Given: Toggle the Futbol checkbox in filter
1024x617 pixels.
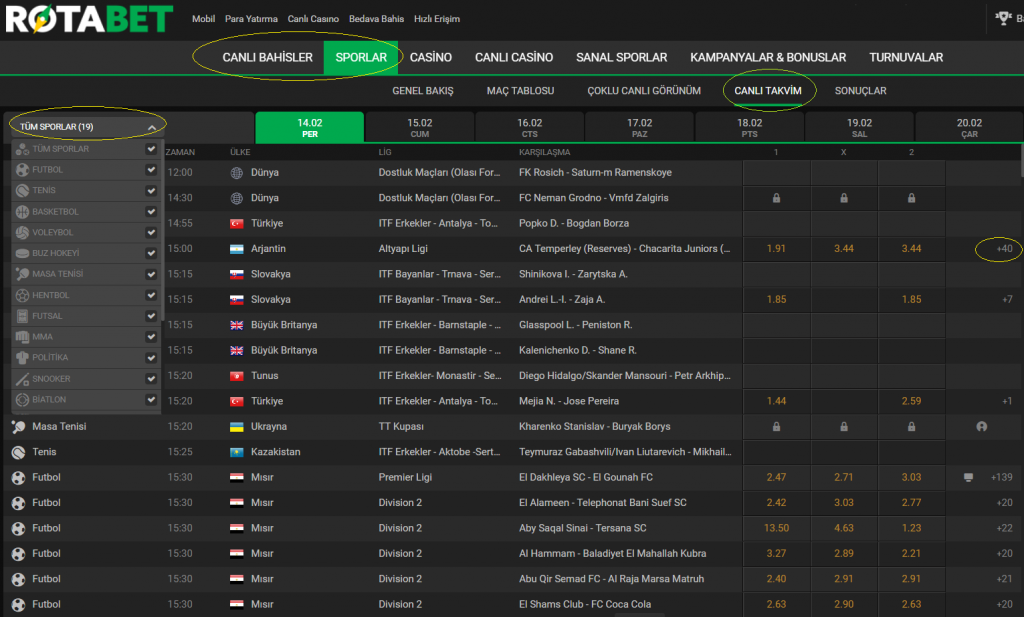Looking at the screenshot, I should (151, 170).
